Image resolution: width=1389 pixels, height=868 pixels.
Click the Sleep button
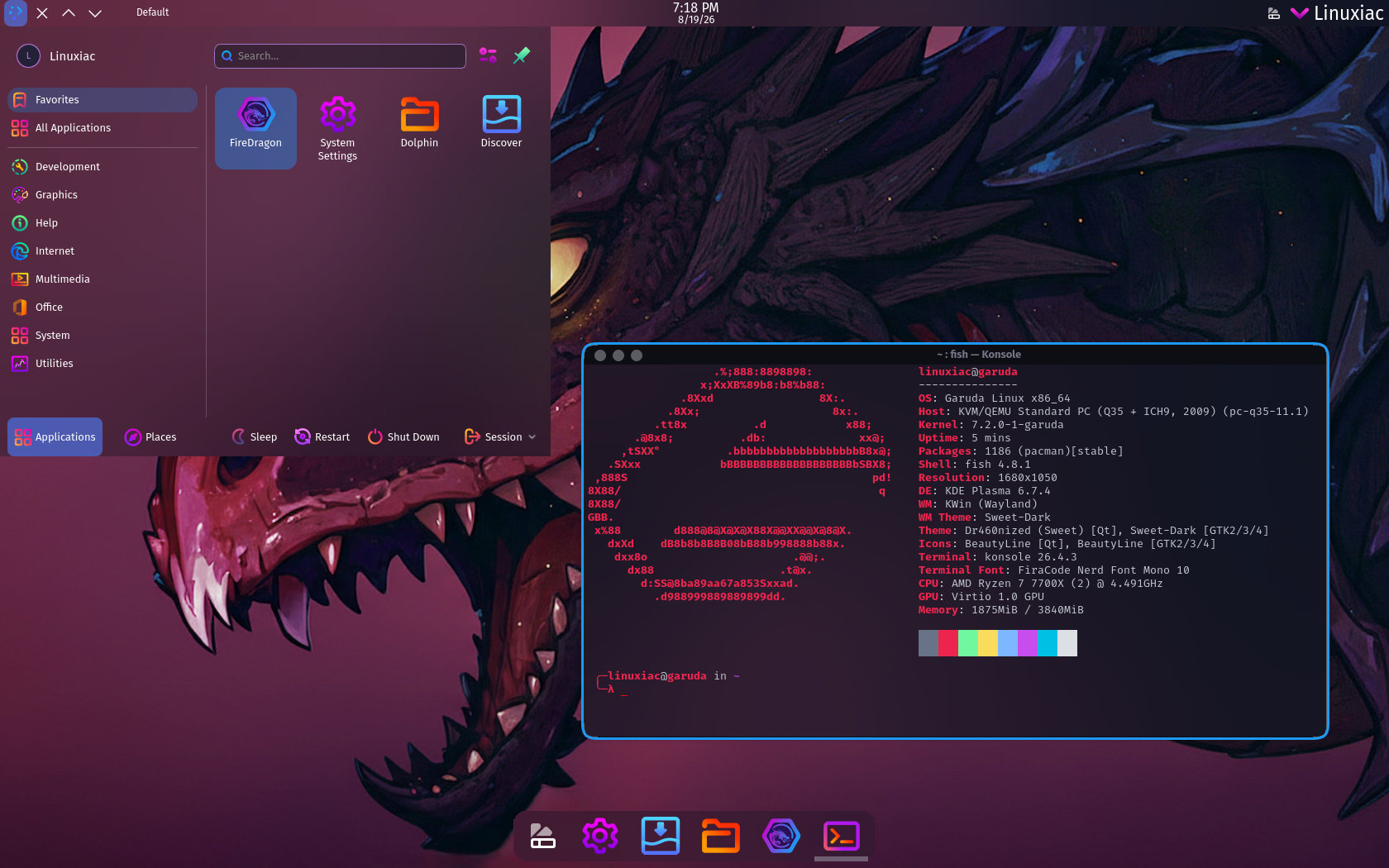(x=255, y=436)
